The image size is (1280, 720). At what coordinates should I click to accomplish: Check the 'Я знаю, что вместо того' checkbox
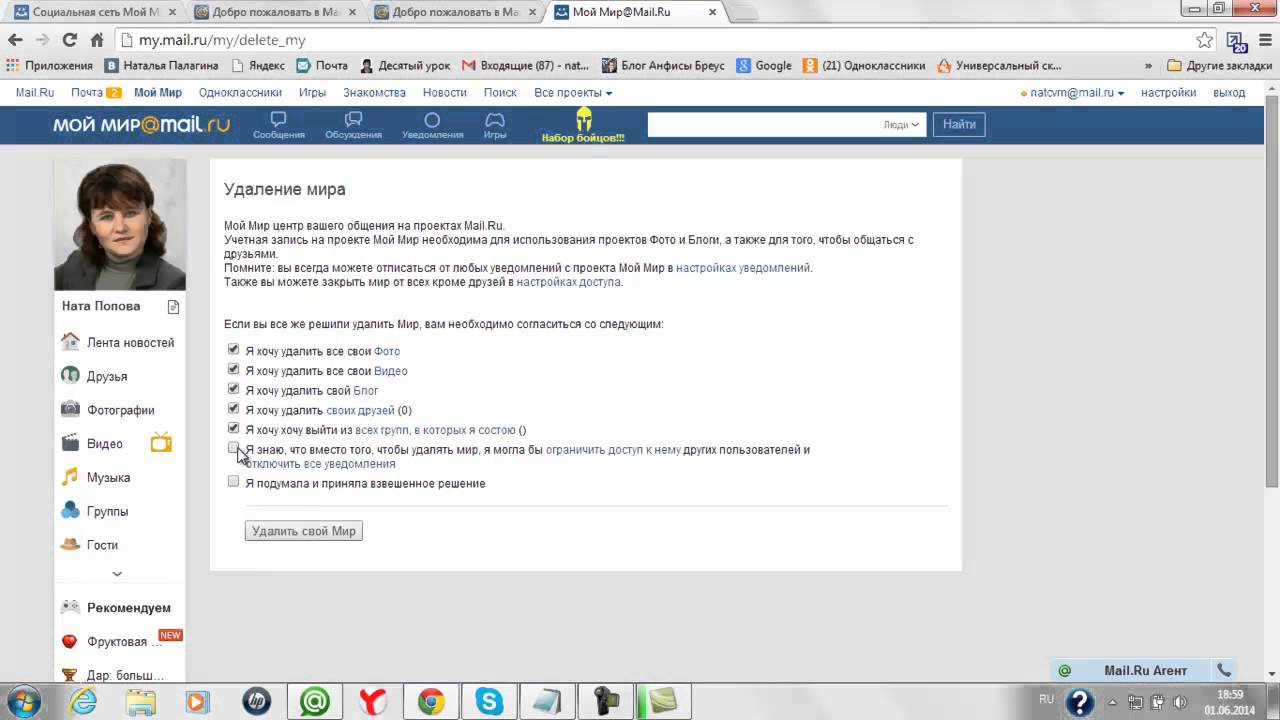[x=234, y=448]
